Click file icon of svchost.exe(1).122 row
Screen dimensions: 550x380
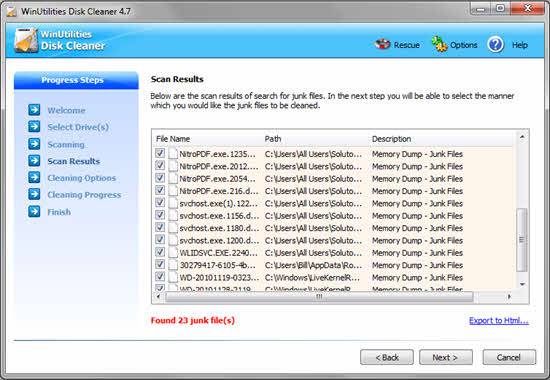[x=173, y=203]
